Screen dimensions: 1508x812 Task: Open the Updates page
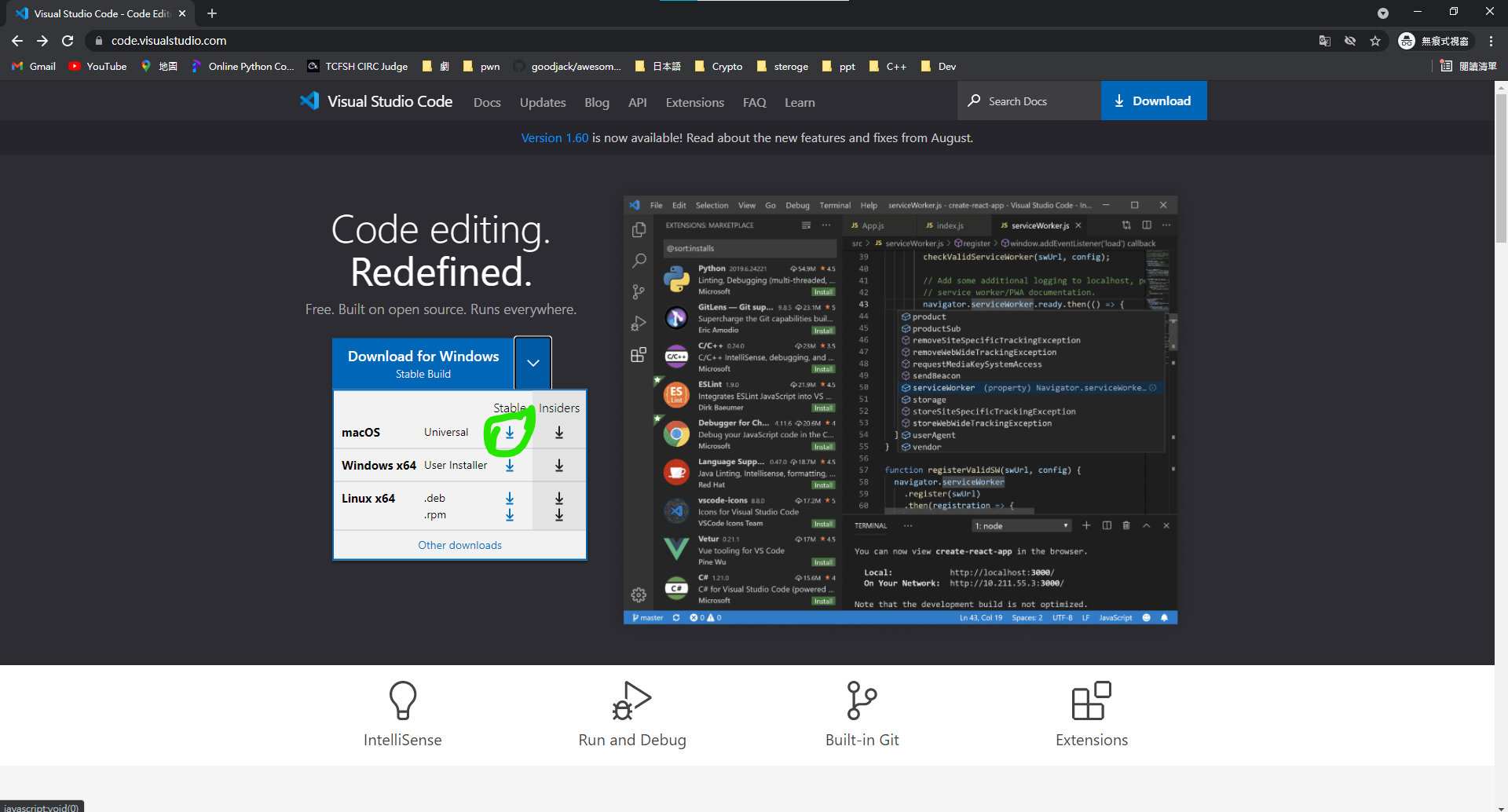543,103
